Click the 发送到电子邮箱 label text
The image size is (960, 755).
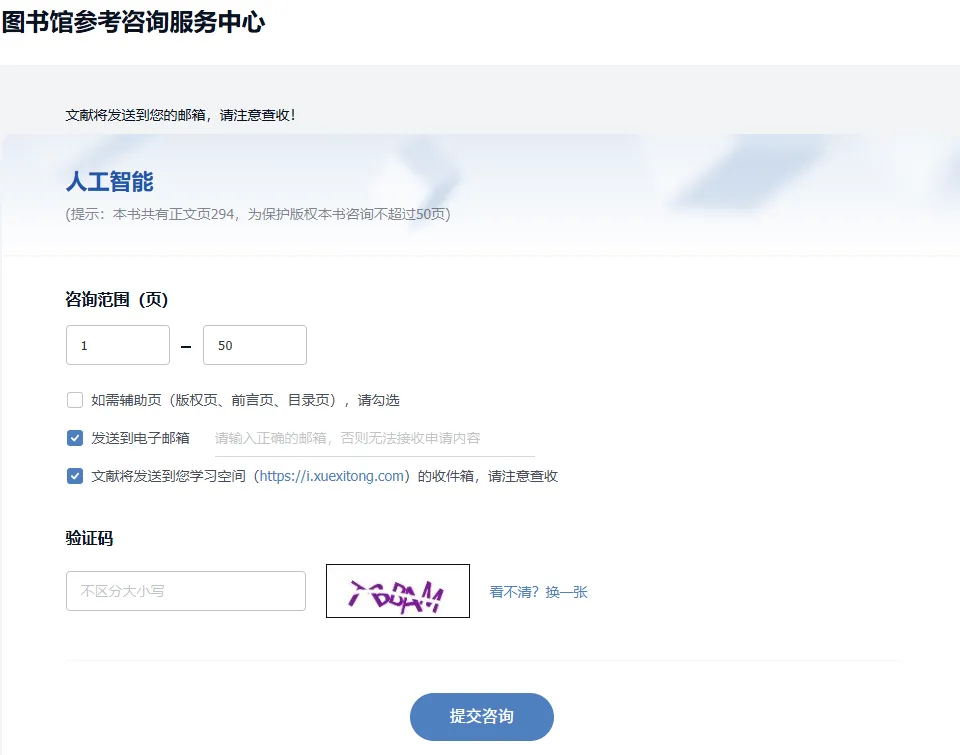click(140, 438)
